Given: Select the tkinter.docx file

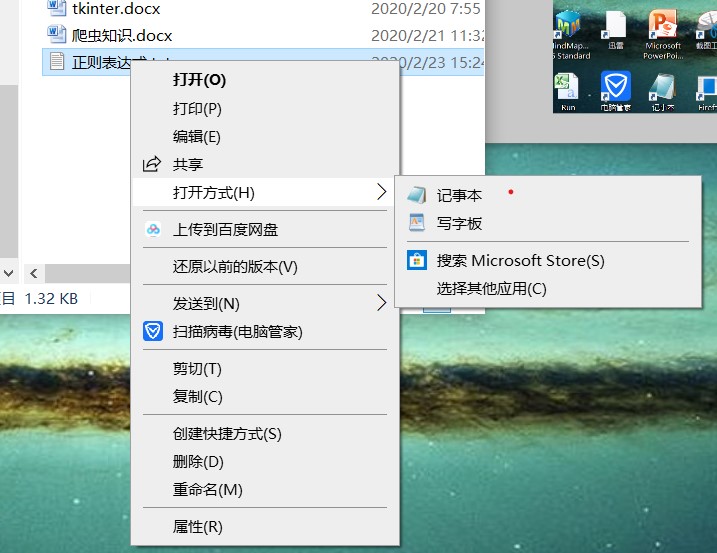Looking at the screenshot, I should [115, 9].
